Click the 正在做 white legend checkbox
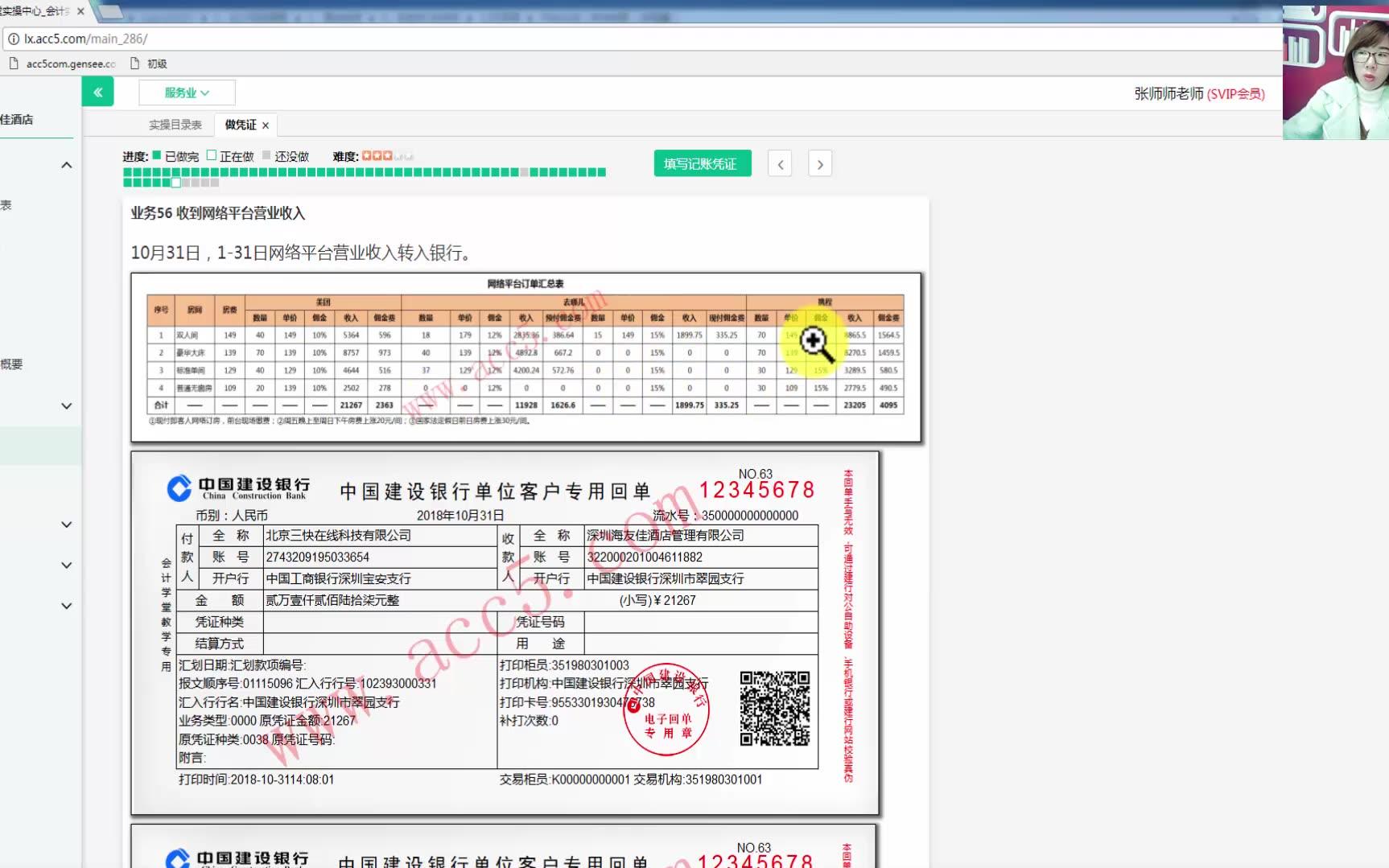The width and height of the screenshot is (1389, 868). point(211,155)
